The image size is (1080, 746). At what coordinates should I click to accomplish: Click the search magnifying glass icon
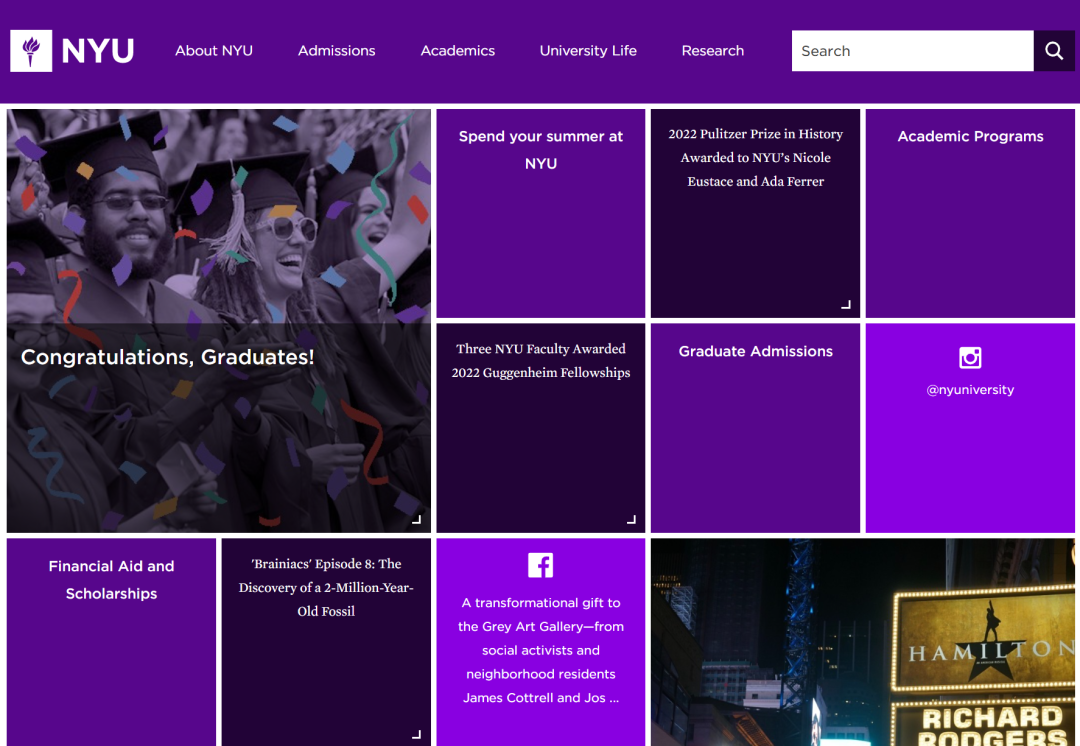pyautogui.click(x=1053, y=50)
